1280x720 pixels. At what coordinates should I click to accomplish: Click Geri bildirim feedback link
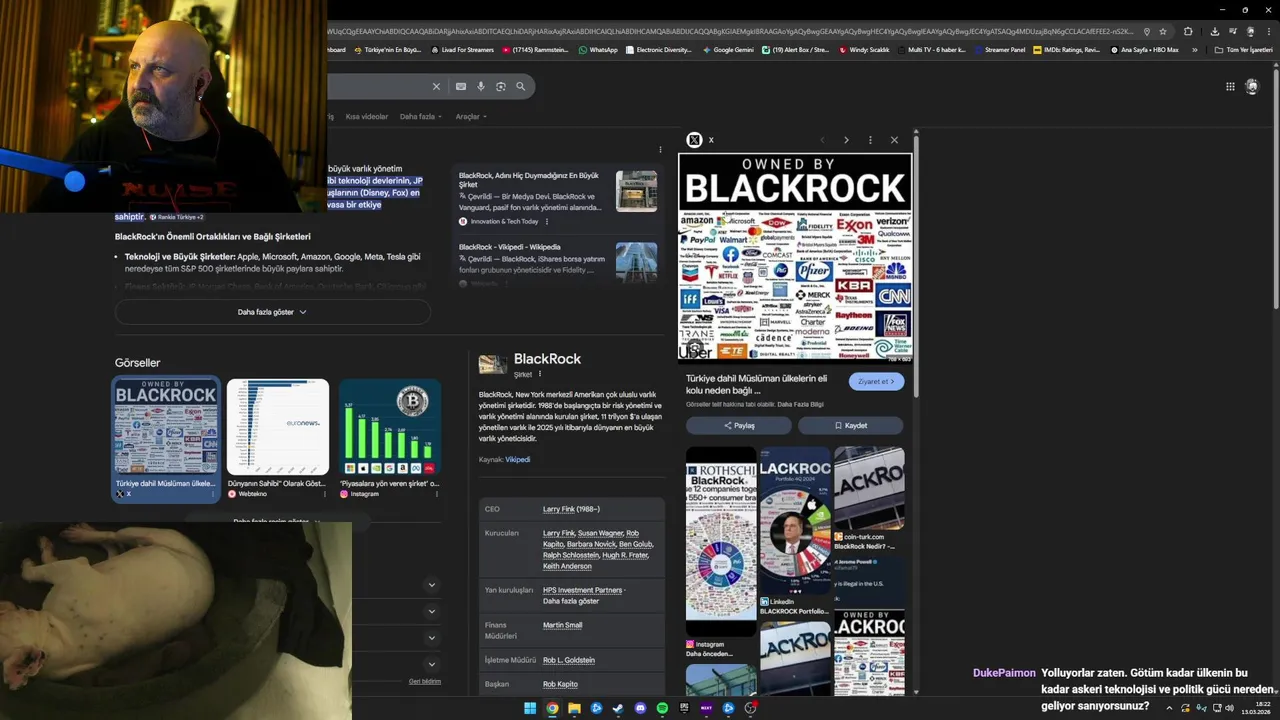424,681
